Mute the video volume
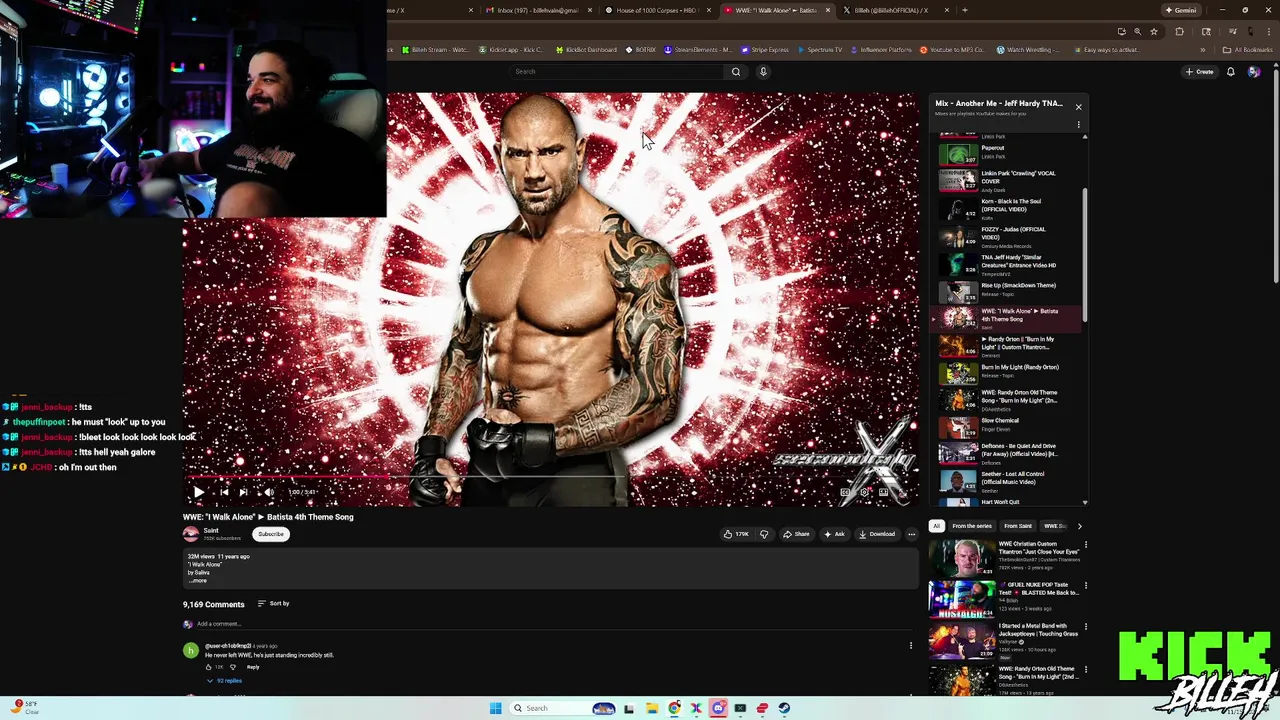1280x720 pixels. click(268, 492)
